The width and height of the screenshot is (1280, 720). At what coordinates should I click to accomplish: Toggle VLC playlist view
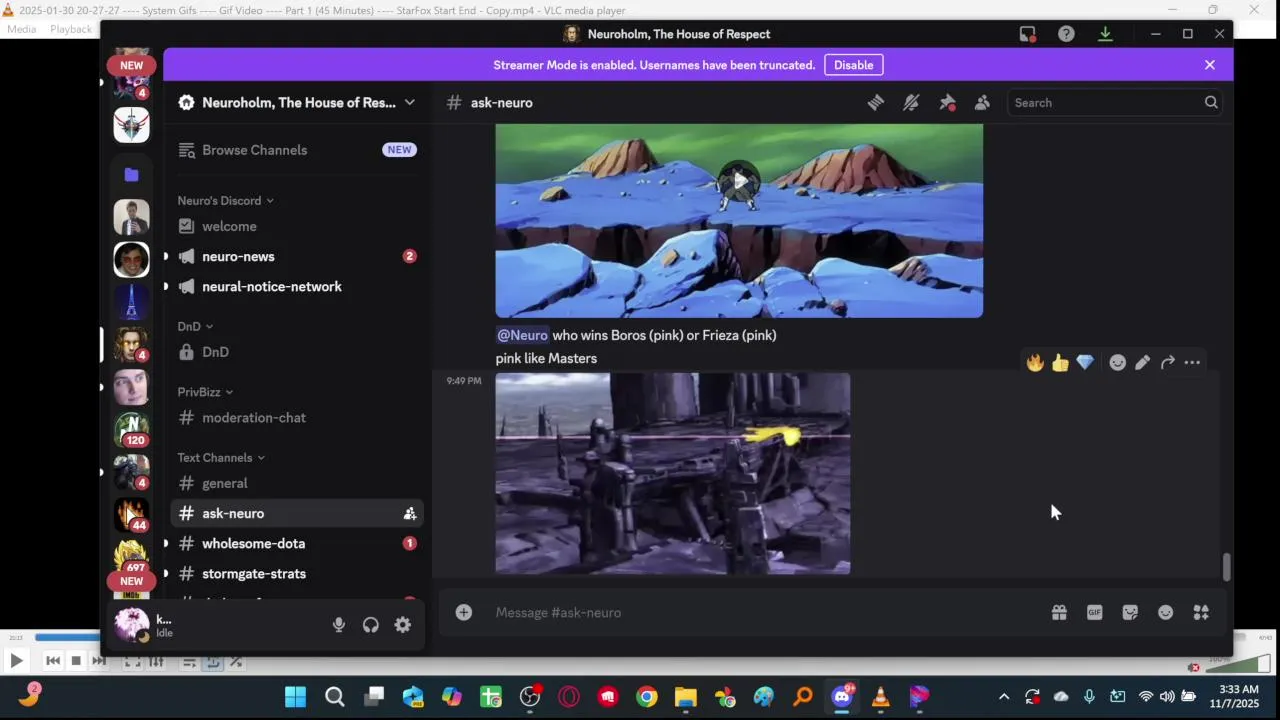pyautogui.click(x=189, y=661)
